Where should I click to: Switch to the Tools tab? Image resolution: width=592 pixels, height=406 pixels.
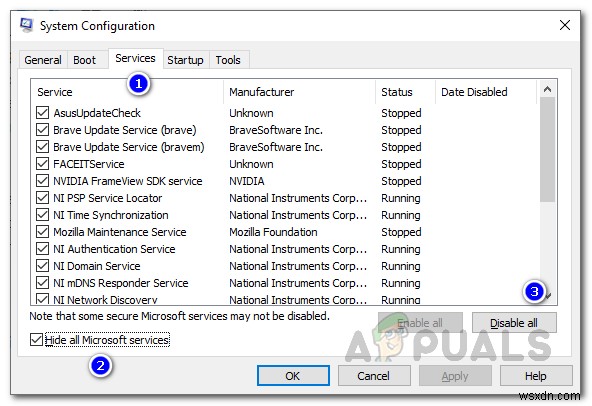pyautogui.click(x=228, y=60)
